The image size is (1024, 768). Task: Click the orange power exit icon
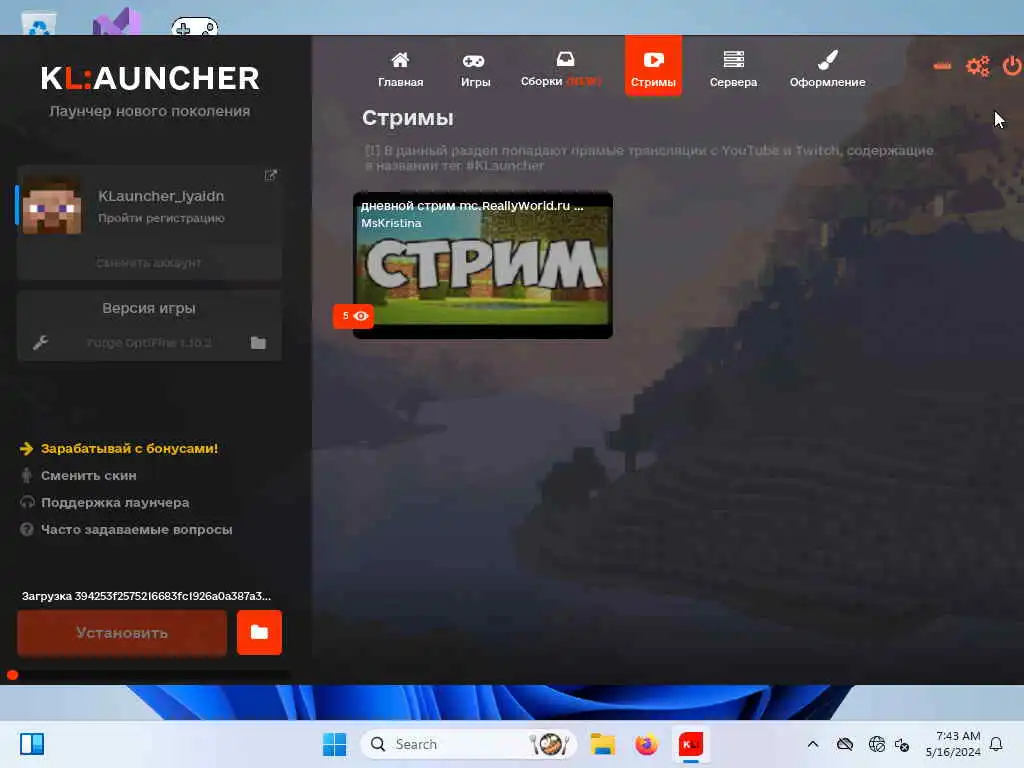coord(1012,66)
